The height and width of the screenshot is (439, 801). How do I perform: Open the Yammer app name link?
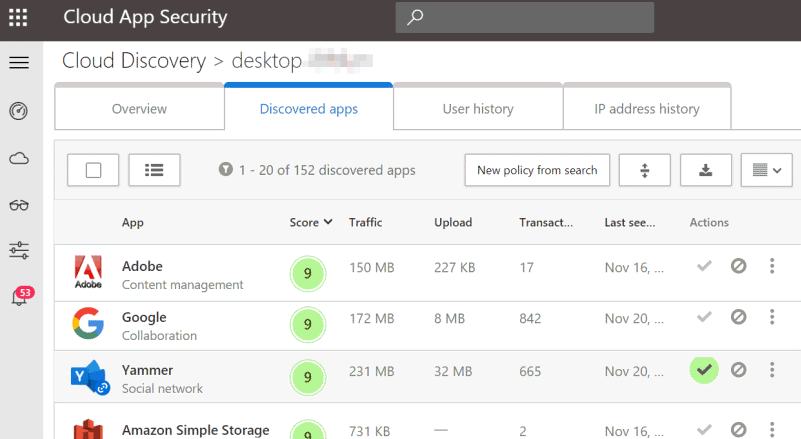point(147,370)
